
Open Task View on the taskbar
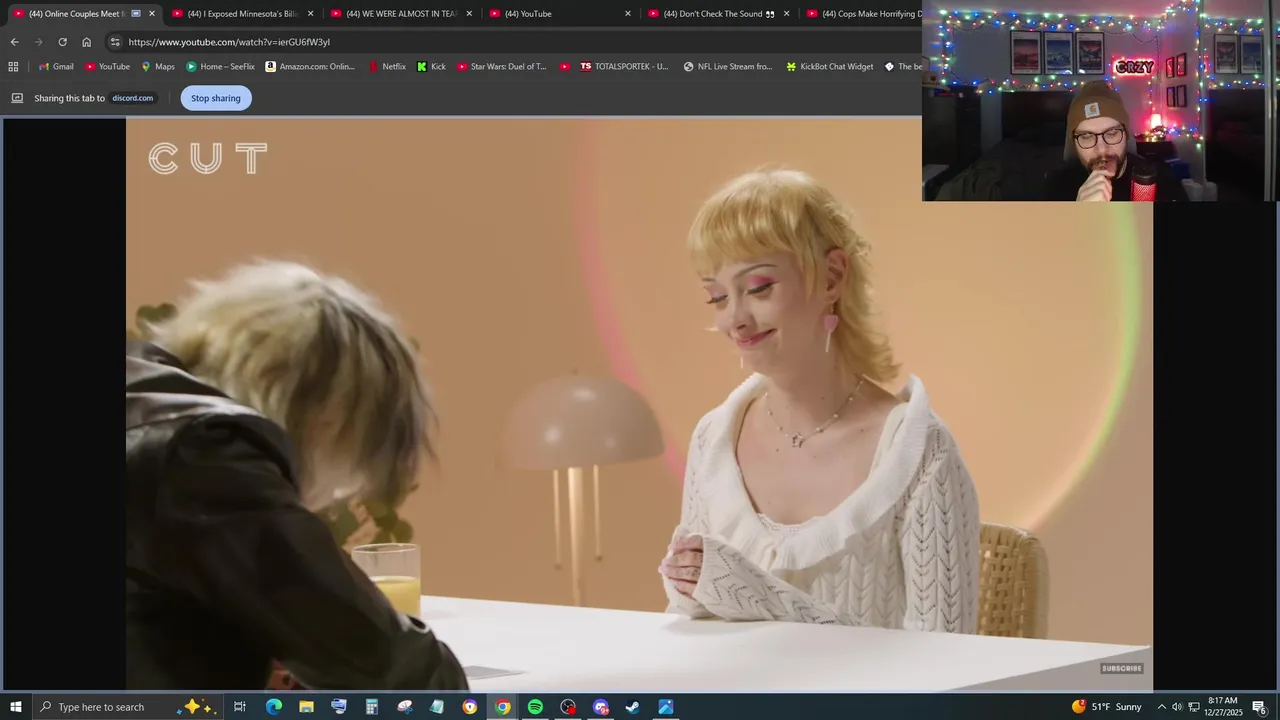[240, 707]
